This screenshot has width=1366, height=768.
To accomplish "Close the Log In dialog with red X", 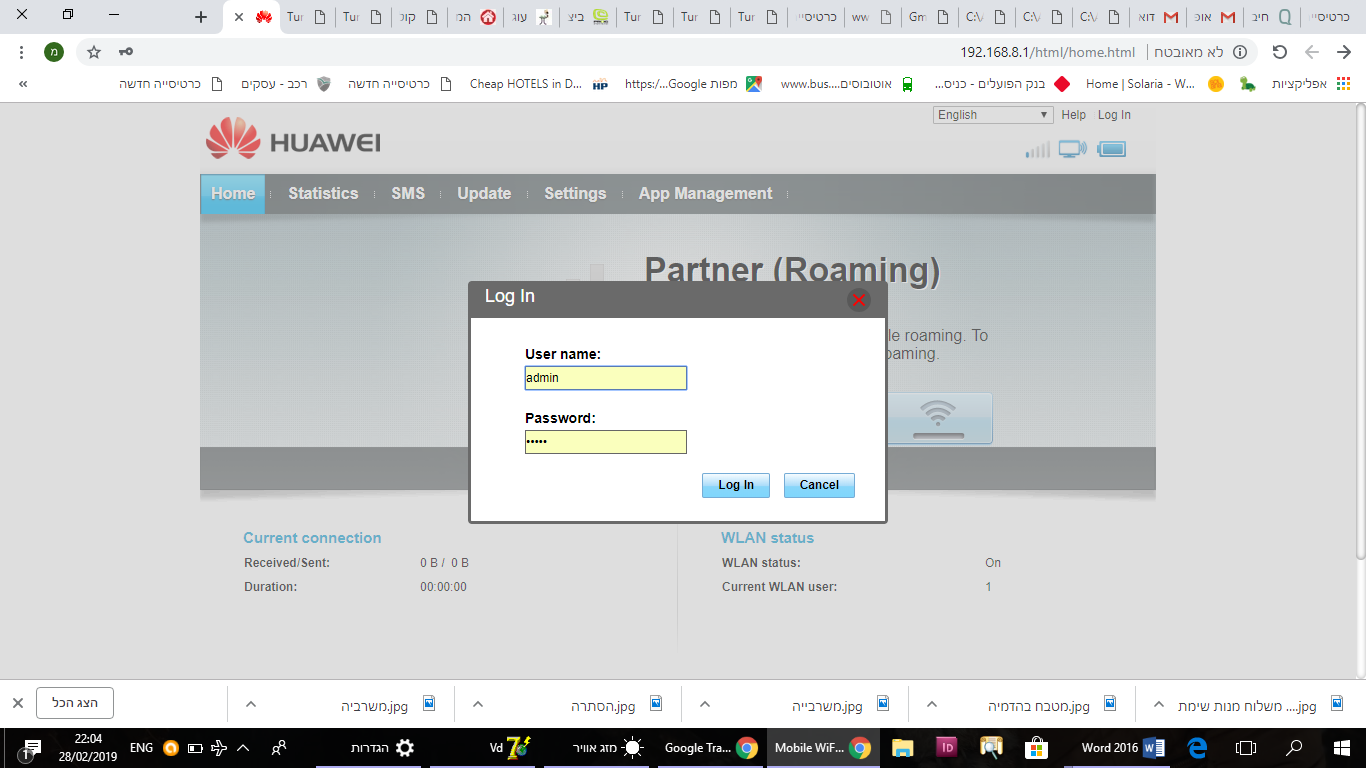I will coord(858,299).
